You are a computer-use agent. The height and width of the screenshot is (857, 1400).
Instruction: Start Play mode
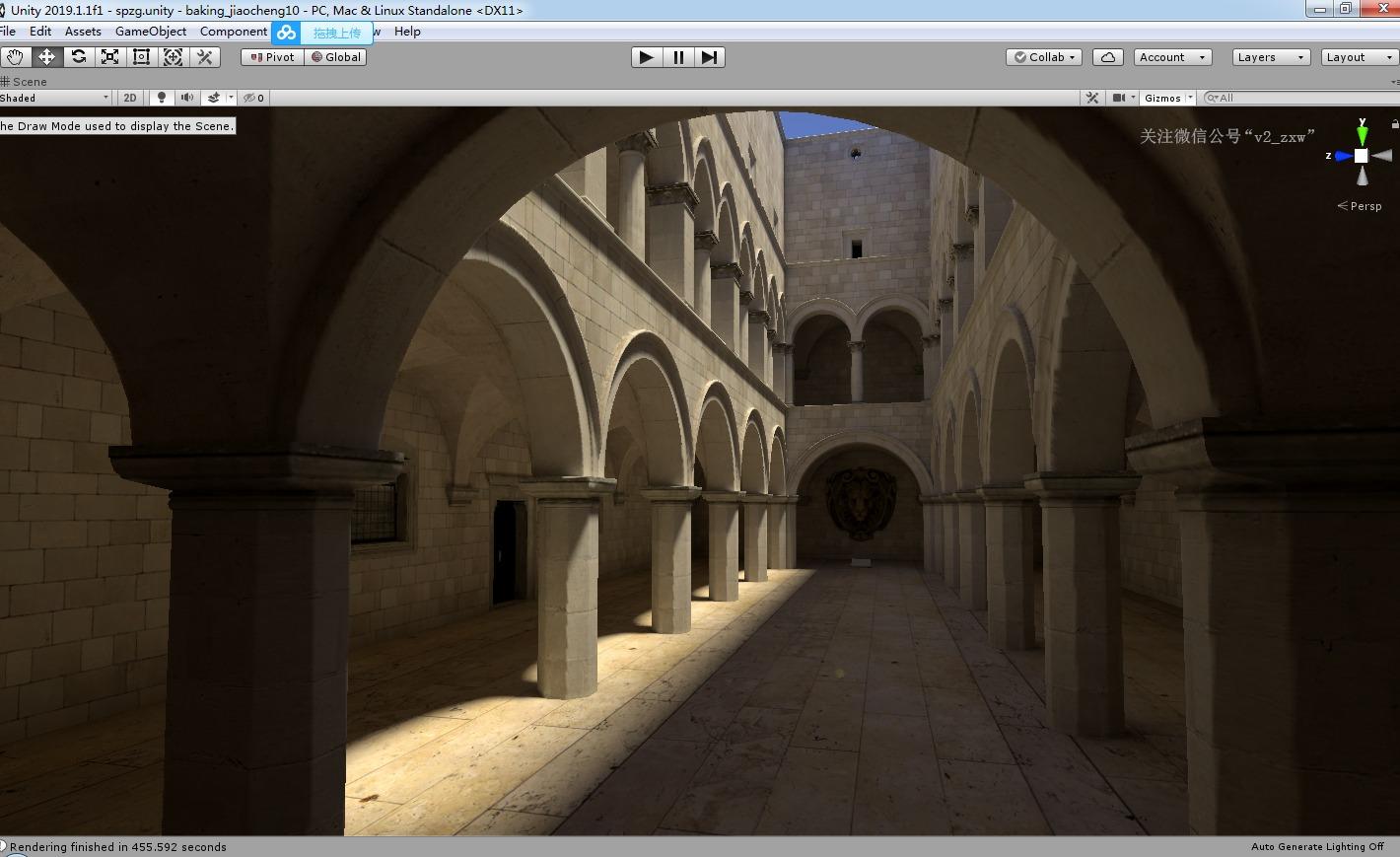click(646, 57)
